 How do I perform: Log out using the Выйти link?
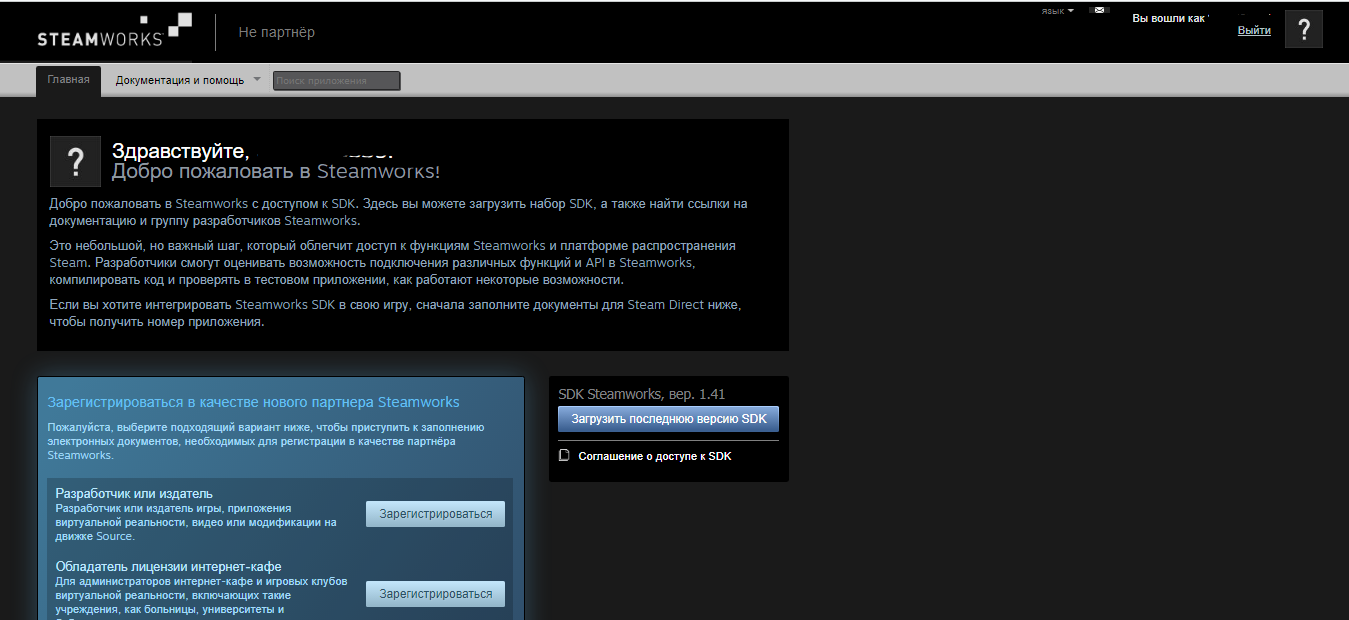pos(1254,30)
